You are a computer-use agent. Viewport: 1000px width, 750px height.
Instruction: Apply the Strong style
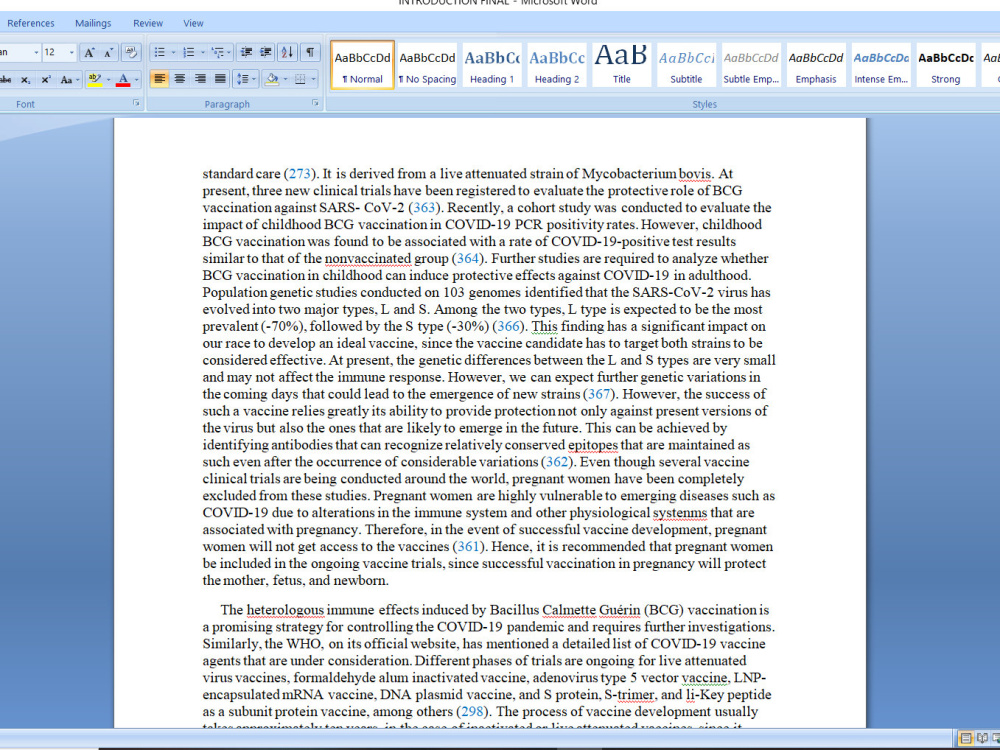tap(945, 65)
